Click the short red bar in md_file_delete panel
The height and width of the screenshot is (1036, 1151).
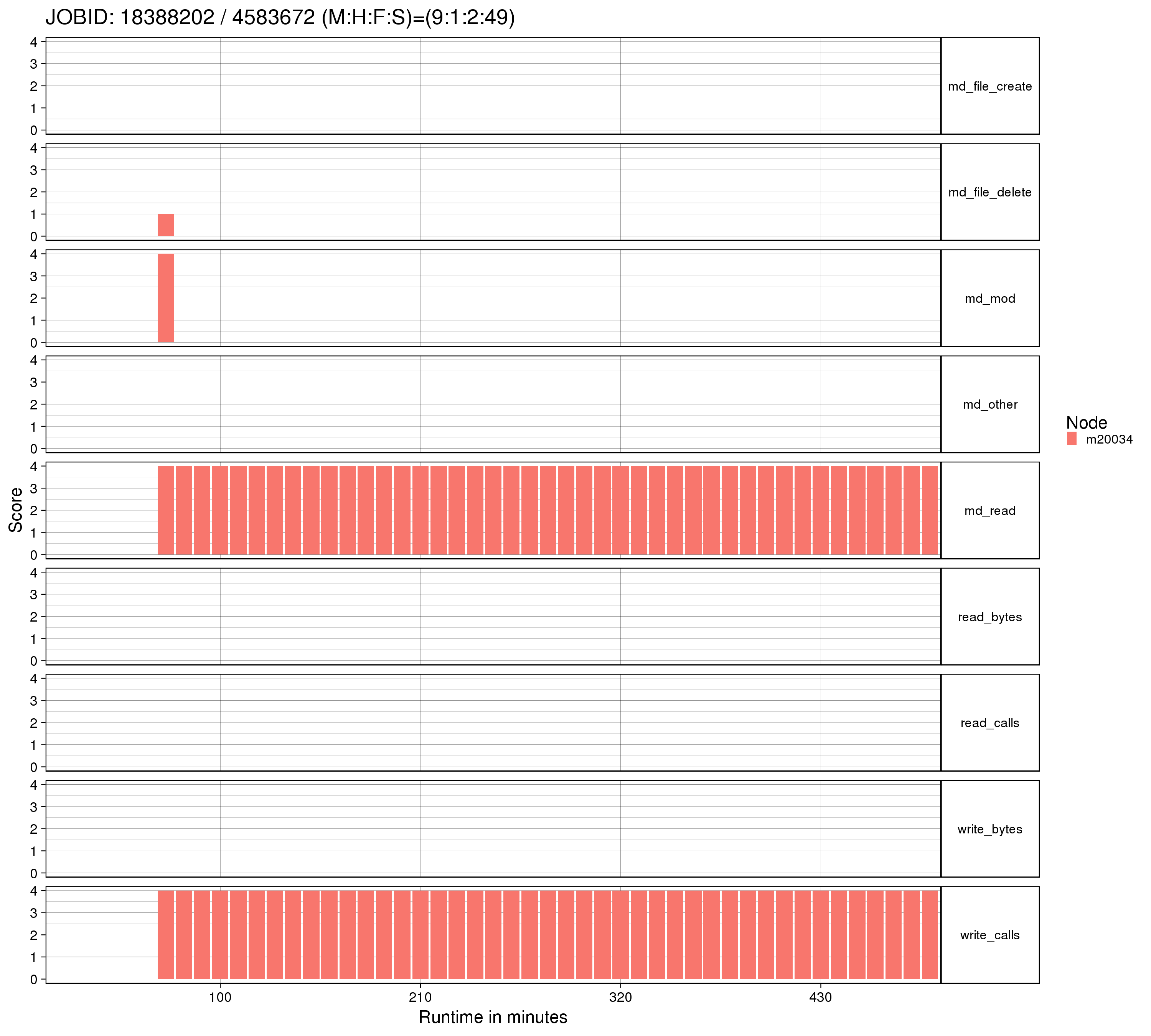pyautogui.click(x=166, y=225)
